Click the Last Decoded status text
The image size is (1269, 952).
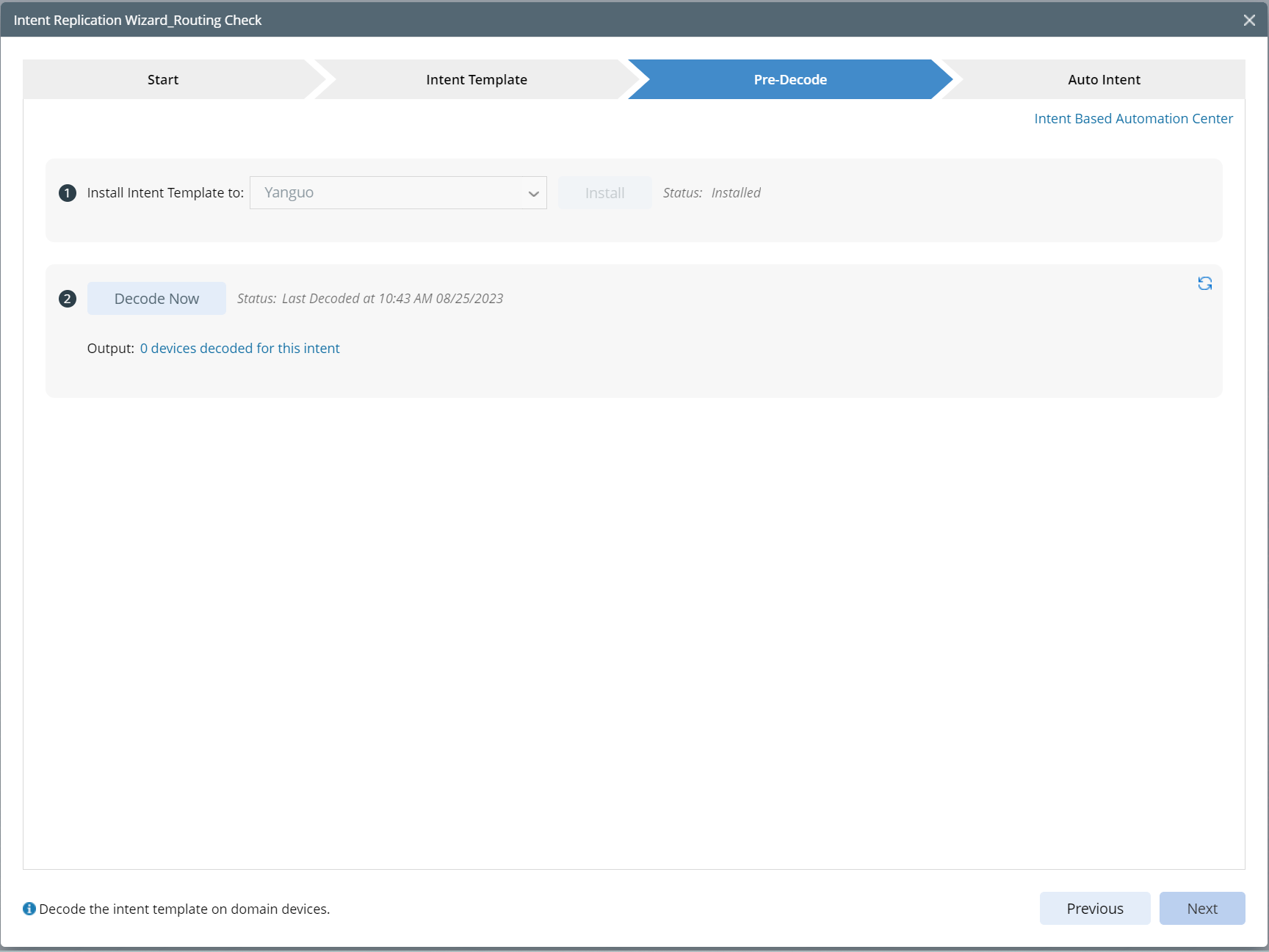click(x=392, y=298)
